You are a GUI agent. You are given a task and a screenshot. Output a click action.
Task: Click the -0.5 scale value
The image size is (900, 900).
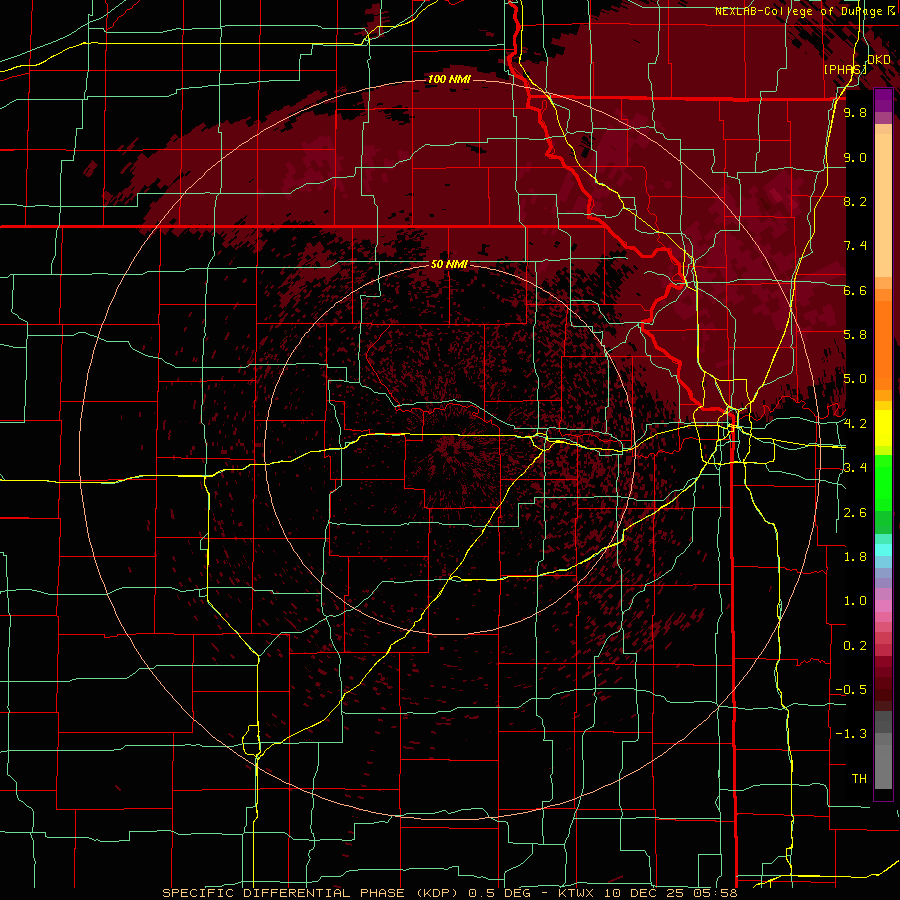point(851,690)
